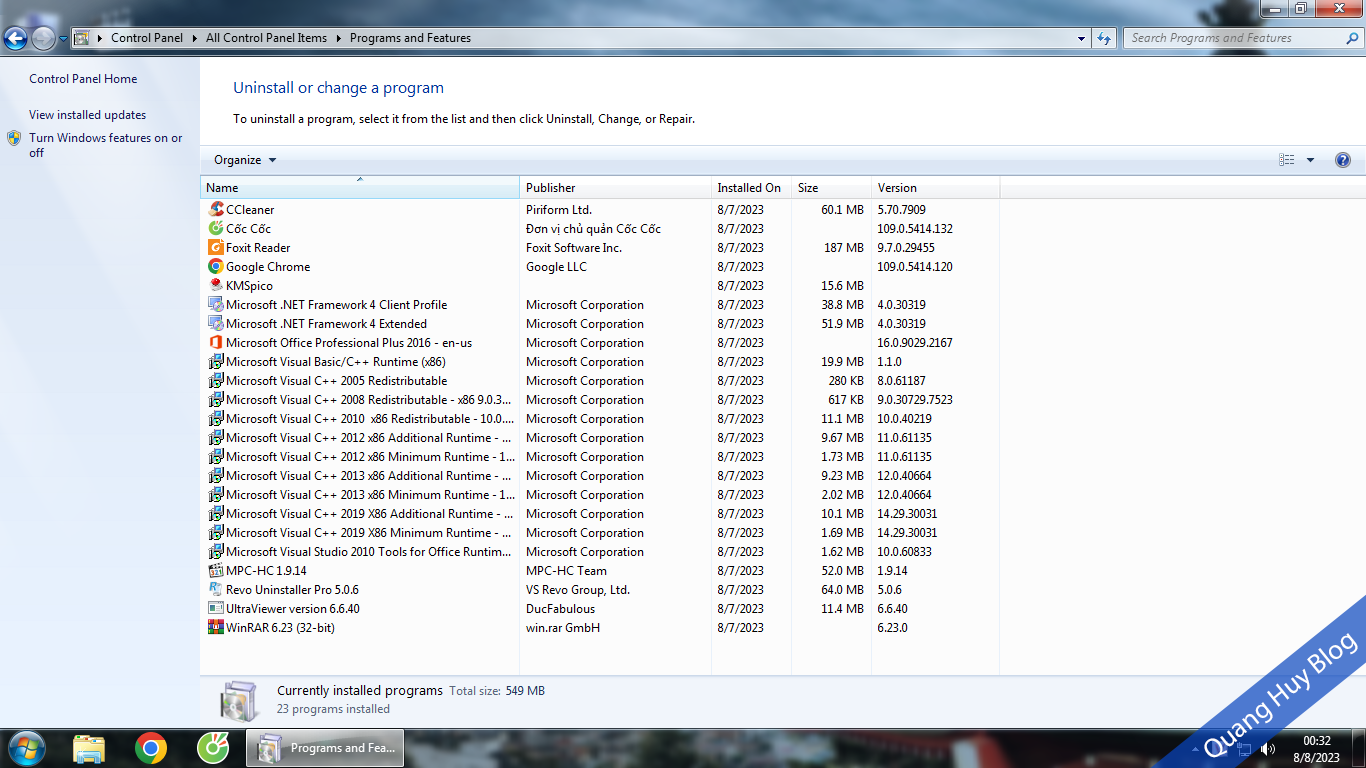Open the view options dropdown arrow

coord(1310,160)
